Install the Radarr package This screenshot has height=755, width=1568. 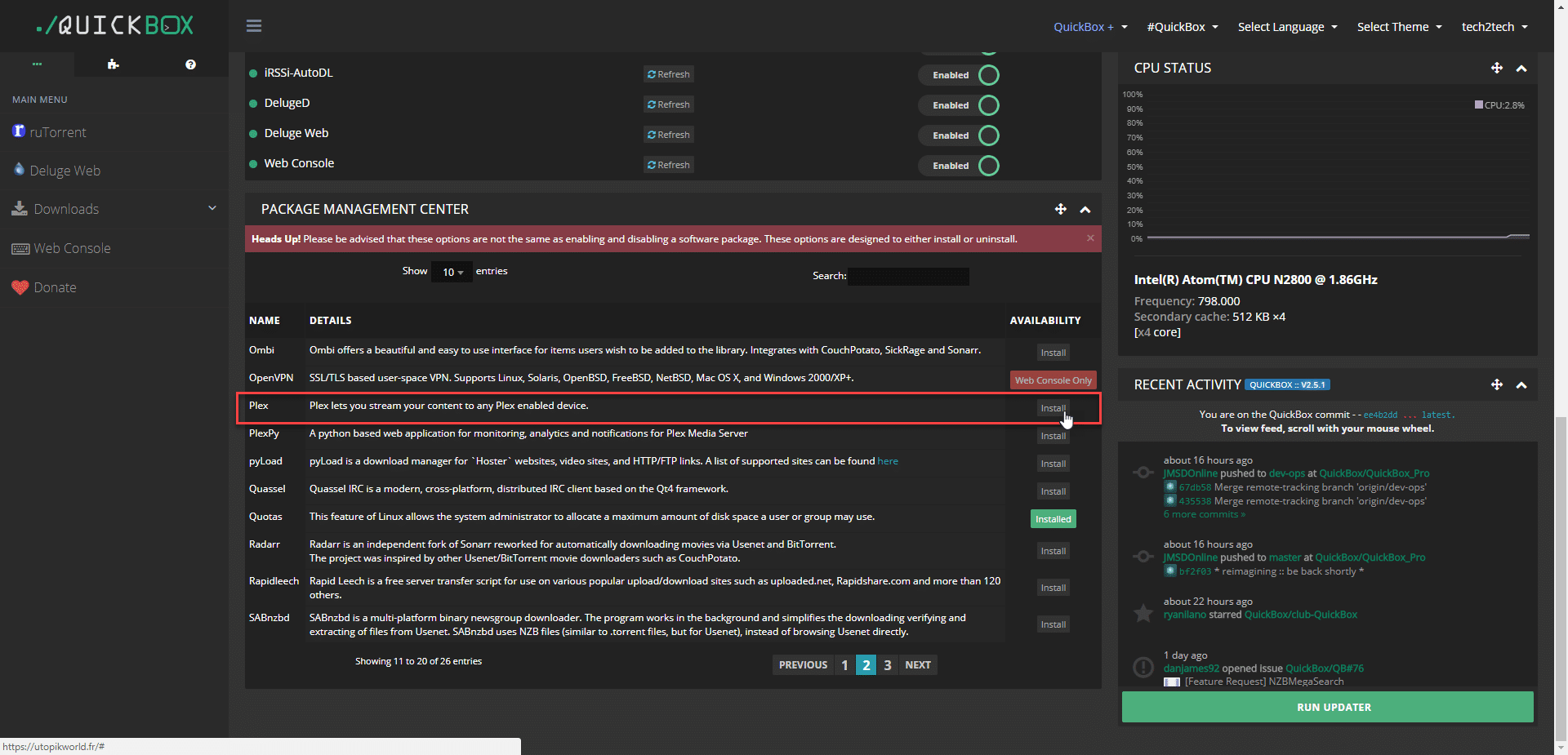pyautogui.click(x=1053, y=551)
